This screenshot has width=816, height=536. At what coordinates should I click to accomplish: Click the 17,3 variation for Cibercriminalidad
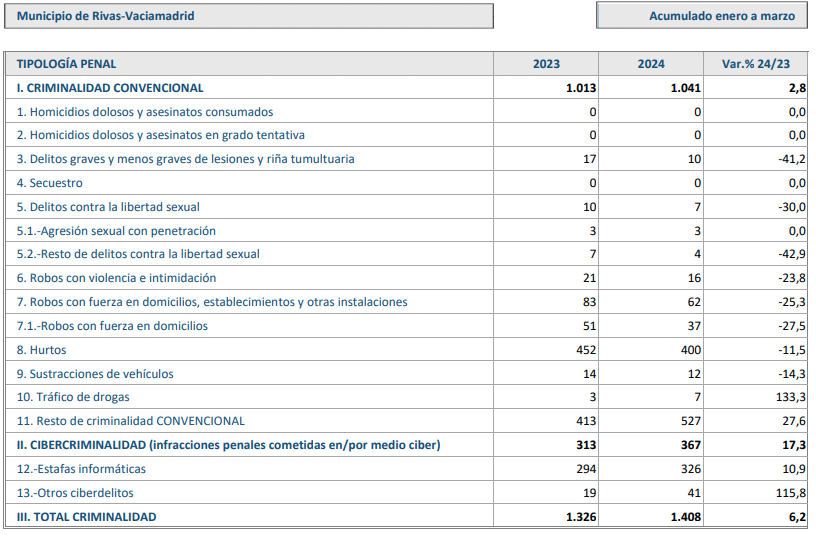[x=794, y=445]
